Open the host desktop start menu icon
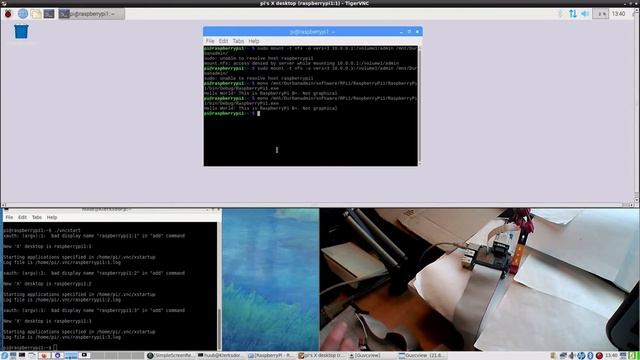Screen dimensions: 640x360 (4, 356)
